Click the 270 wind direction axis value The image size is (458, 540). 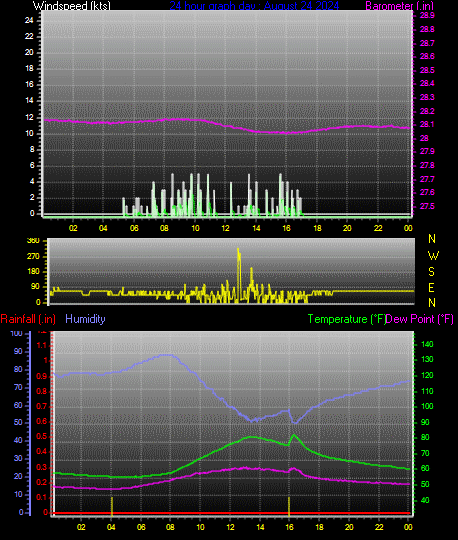(33, 257)
